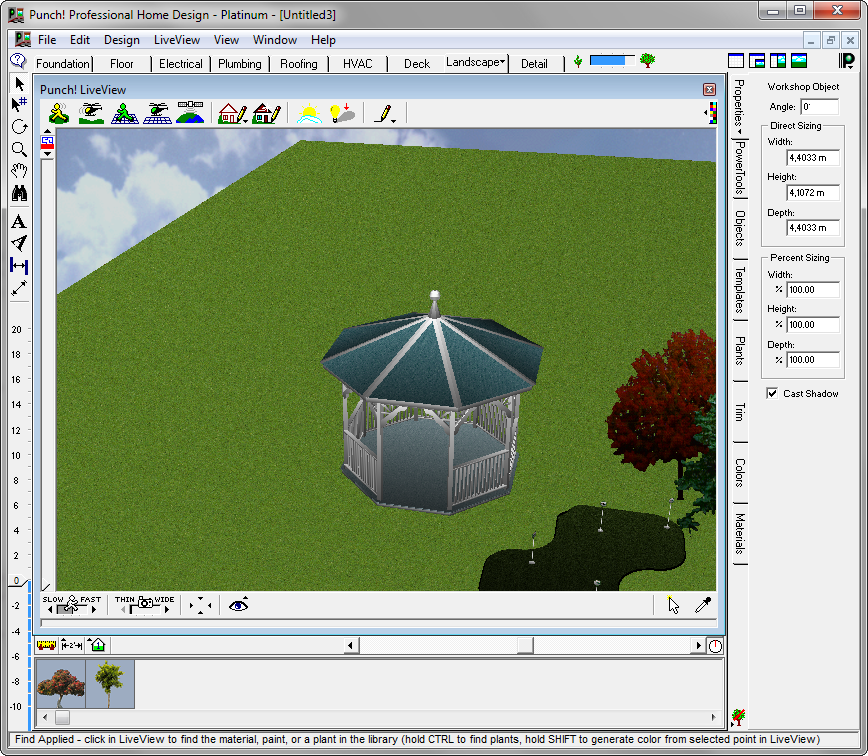Open the LiveView menu
The image size is (868, 756).
[x=177, y=40]
